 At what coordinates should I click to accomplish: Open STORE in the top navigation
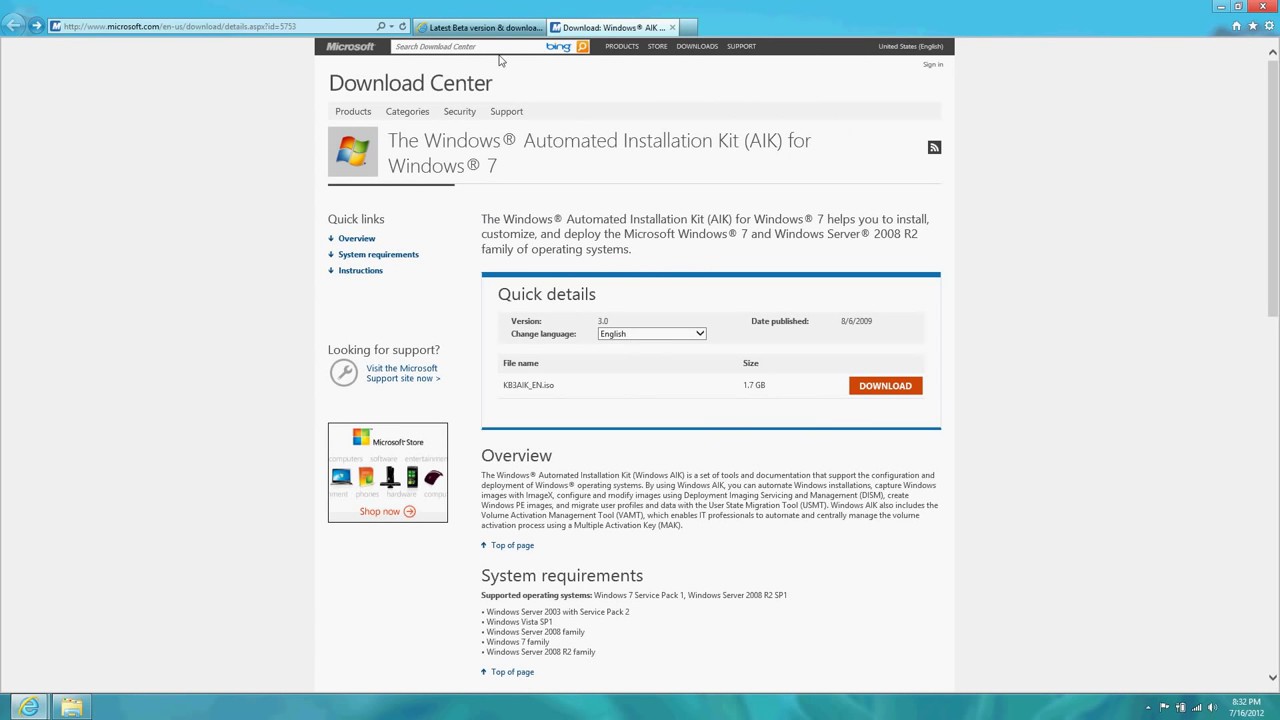(657, 46)
